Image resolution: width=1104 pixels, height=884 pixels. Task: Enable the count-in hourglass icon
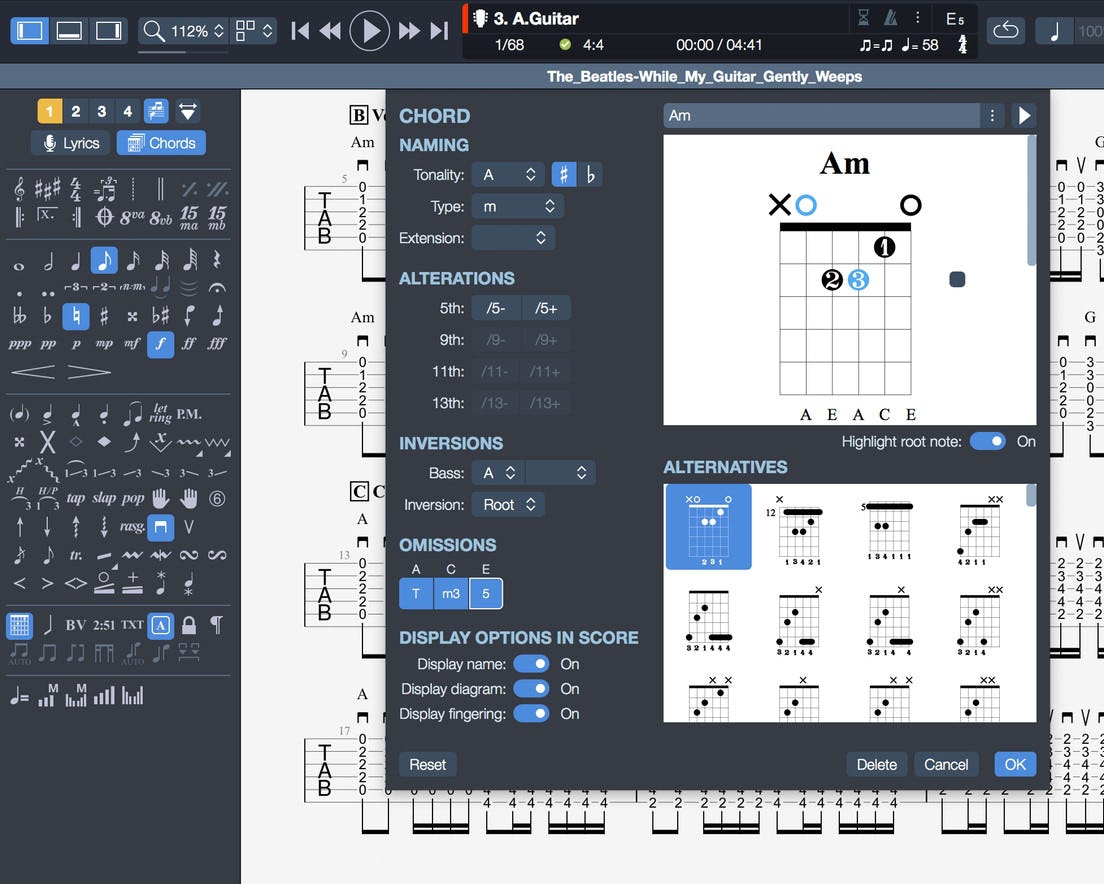point(864,17)
